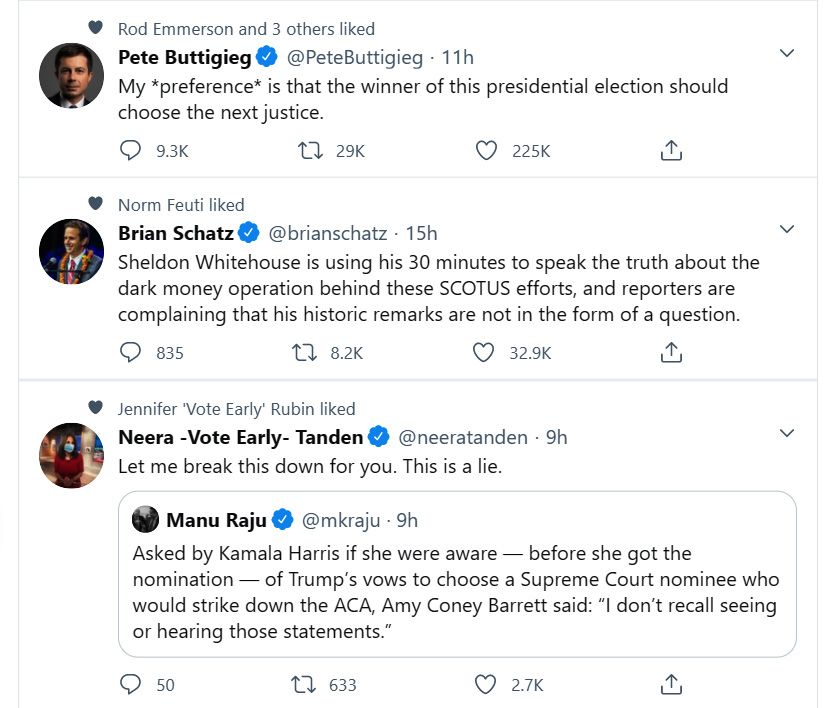The width and height of the screenshot is (828, 708).
Task: Like Neera Tanden's tweet
Action: (x=486, y=684)
